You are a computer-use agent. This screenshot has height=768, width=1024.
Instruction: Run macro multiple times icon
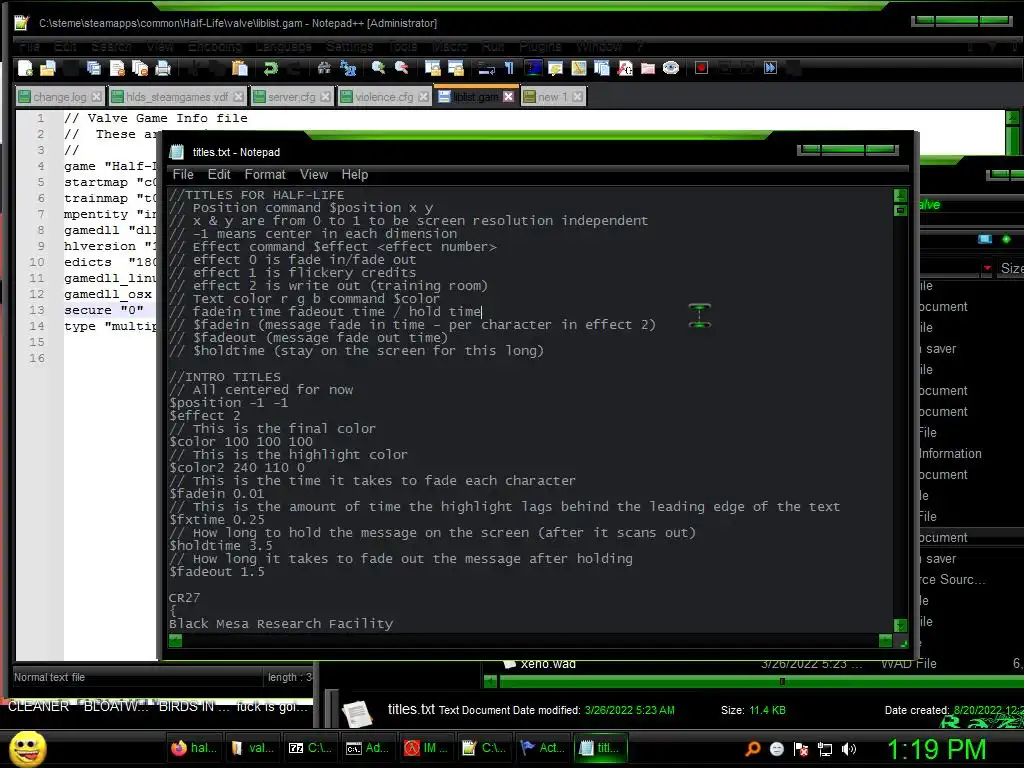[771, 68]
